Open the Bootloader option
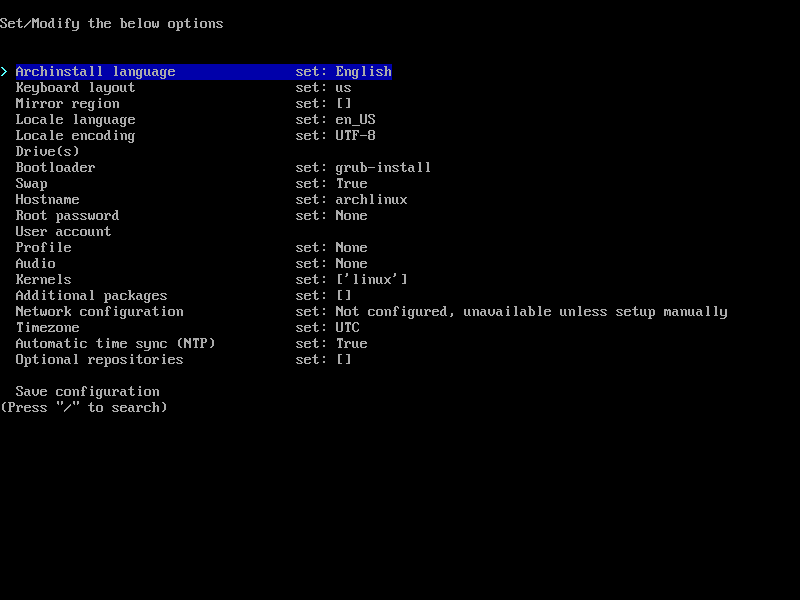Screen dimensions: 800x600 pyautogui.click(x=55, y=168)
